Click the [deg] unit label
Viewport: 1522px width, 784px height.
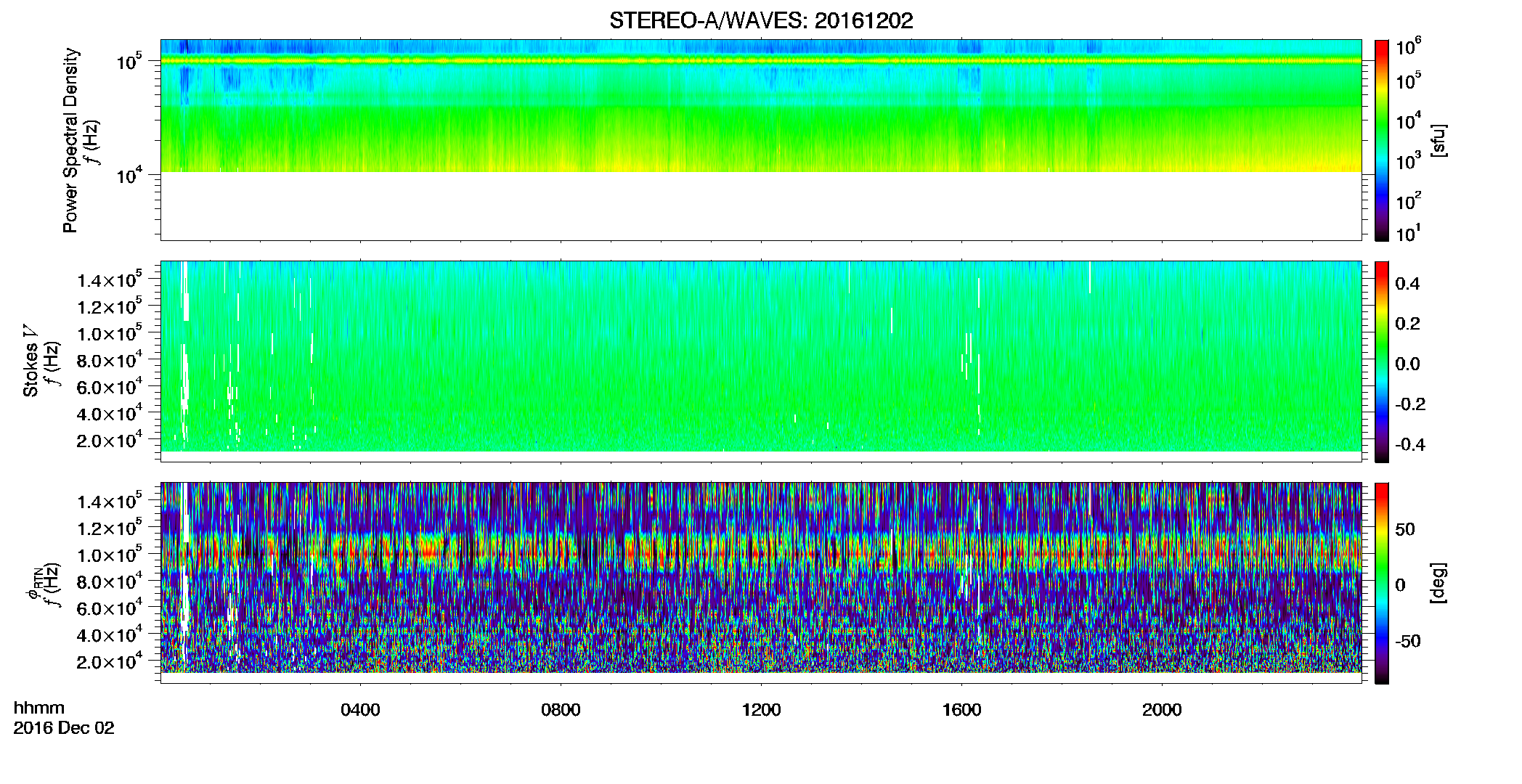(1438, 583)
